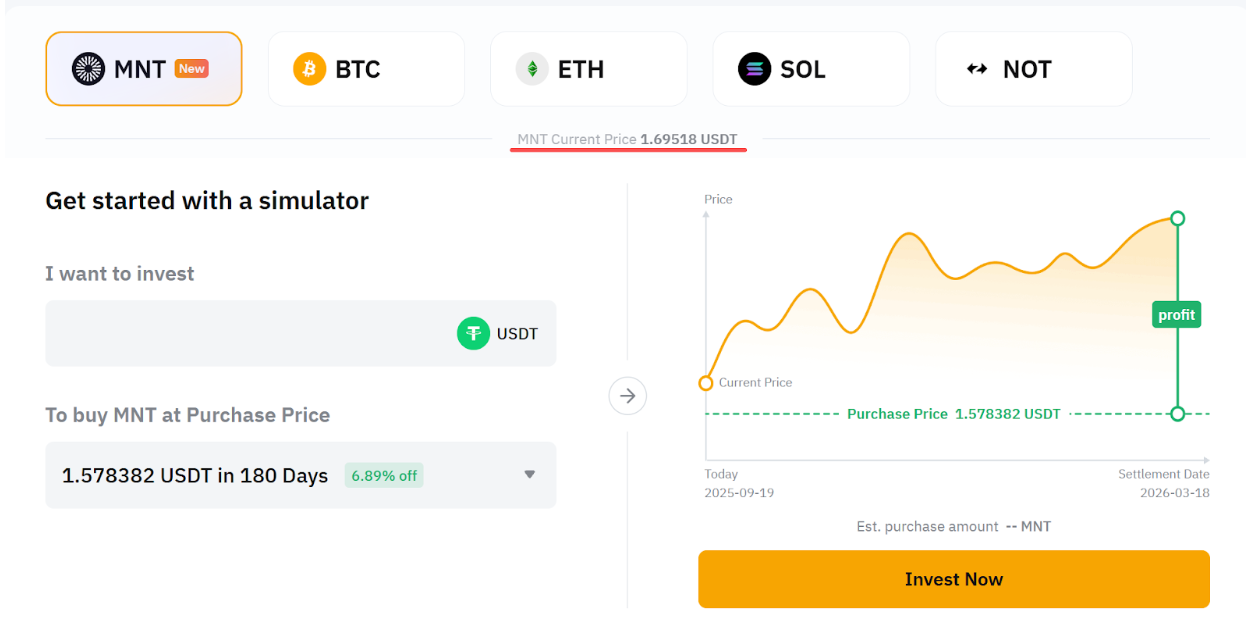Choose the SOL coin tab
The height and width of the screenshot is (618, 1246).
pos(811,69)
